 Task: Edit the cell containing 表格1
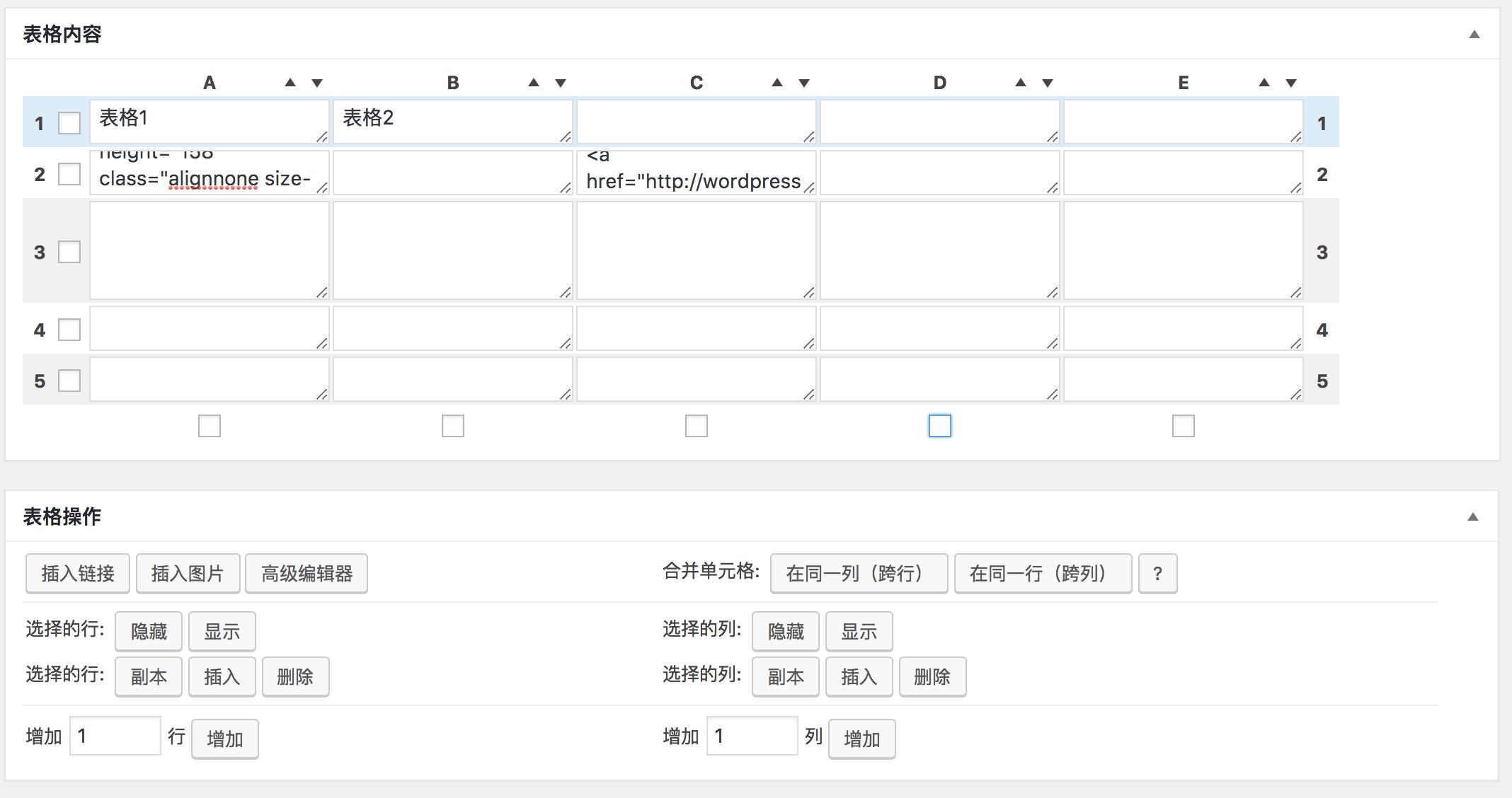point(209,120)
